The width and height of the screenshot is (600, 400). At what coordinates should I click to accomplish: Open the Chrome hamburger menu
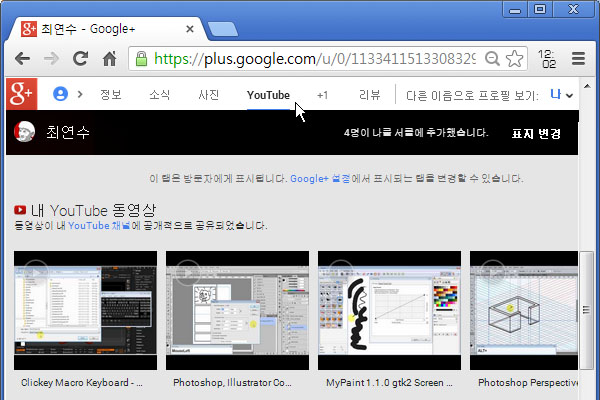pyautogui.click(x=578, y=59)
